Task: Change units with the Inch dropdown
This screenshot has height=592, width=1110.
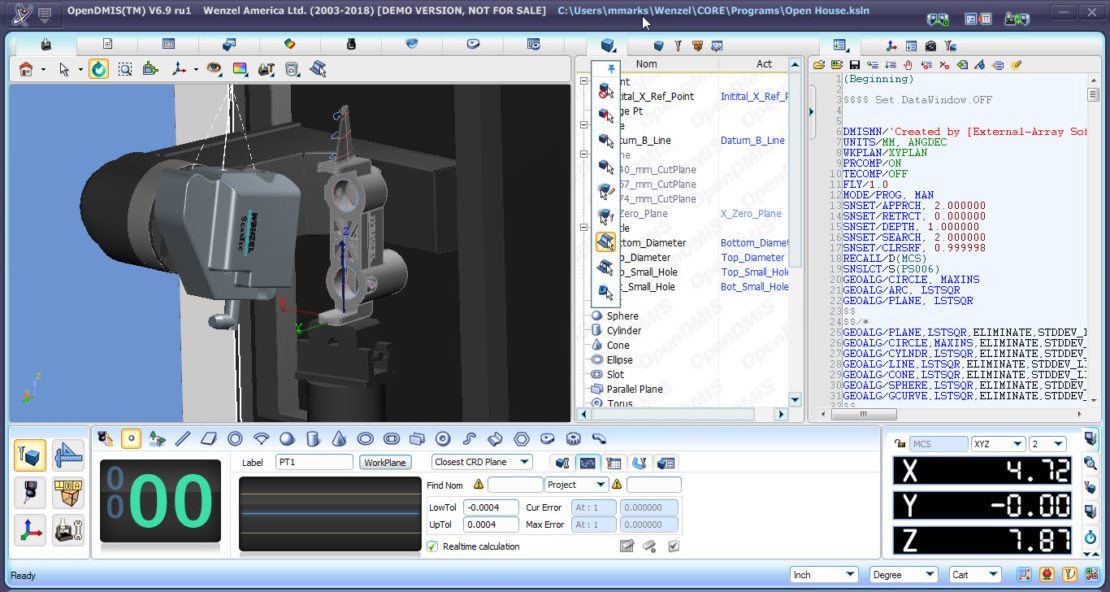Action: point(822,574)
